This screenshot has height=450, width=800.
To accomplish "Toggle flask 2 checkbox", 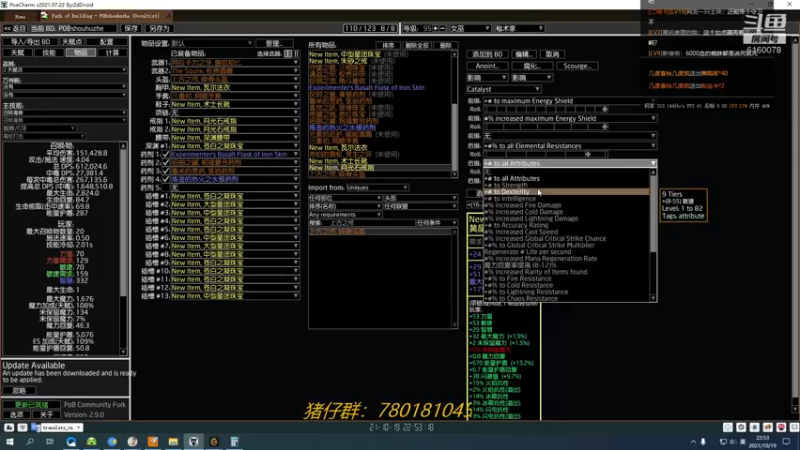I will point(165,162).
